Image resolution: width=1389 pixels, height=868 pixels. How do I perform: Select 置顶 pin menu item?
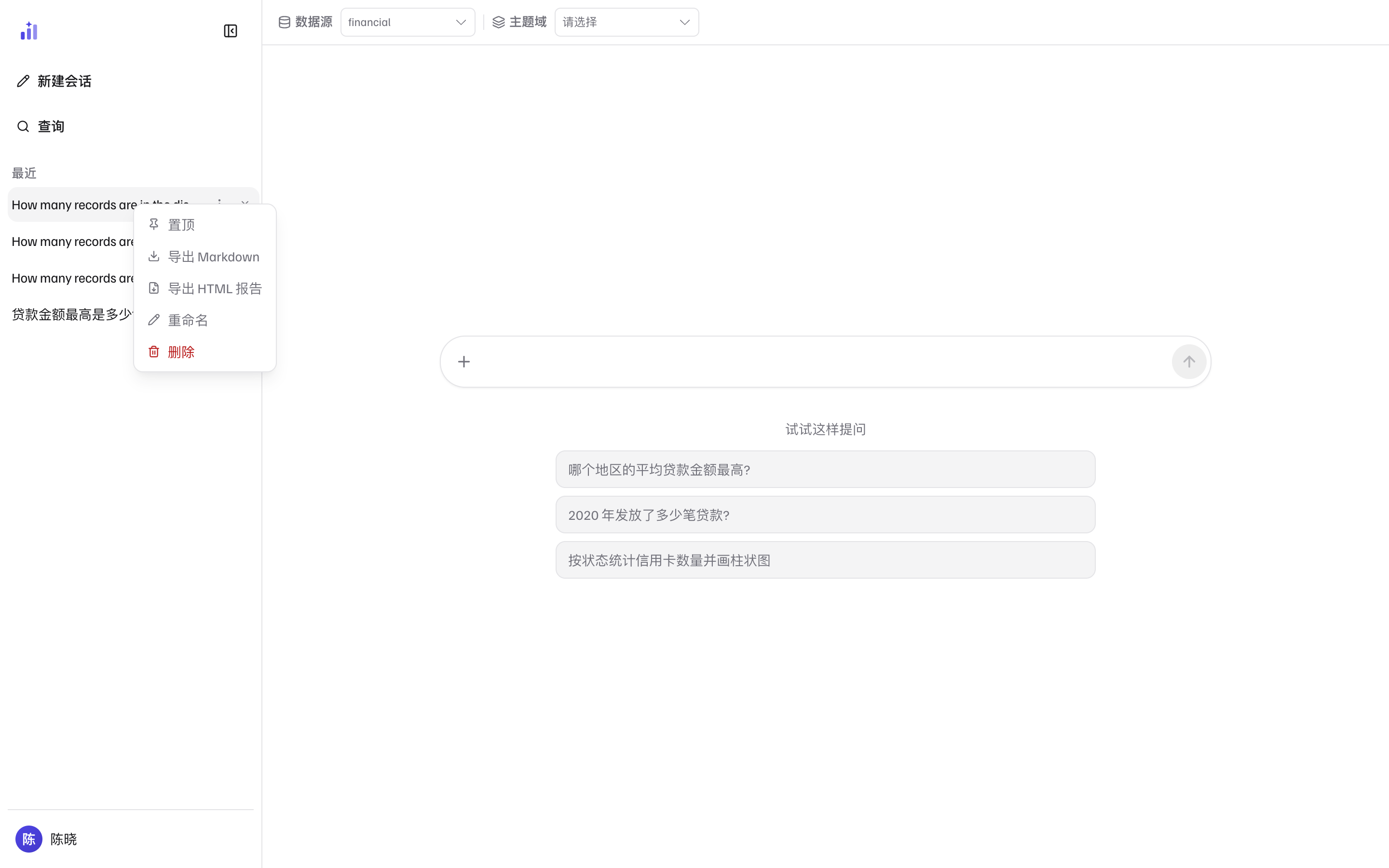point(205,224)
